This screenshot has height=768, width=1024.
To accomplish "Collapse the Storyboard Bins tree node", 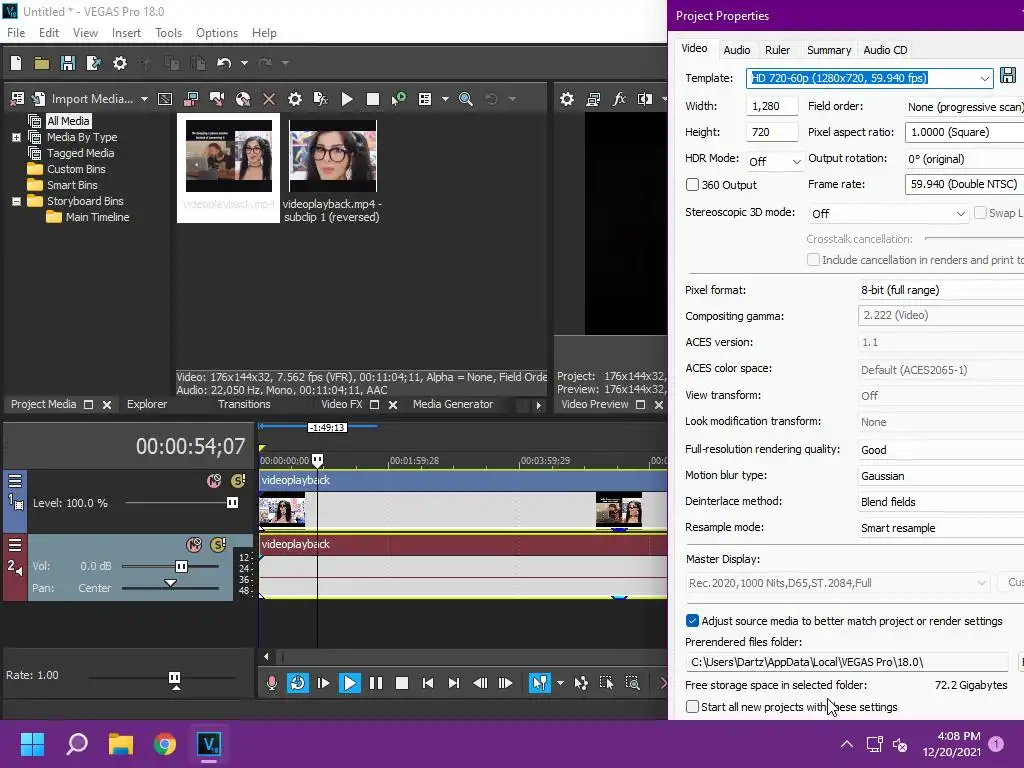I will click(16, 201).
